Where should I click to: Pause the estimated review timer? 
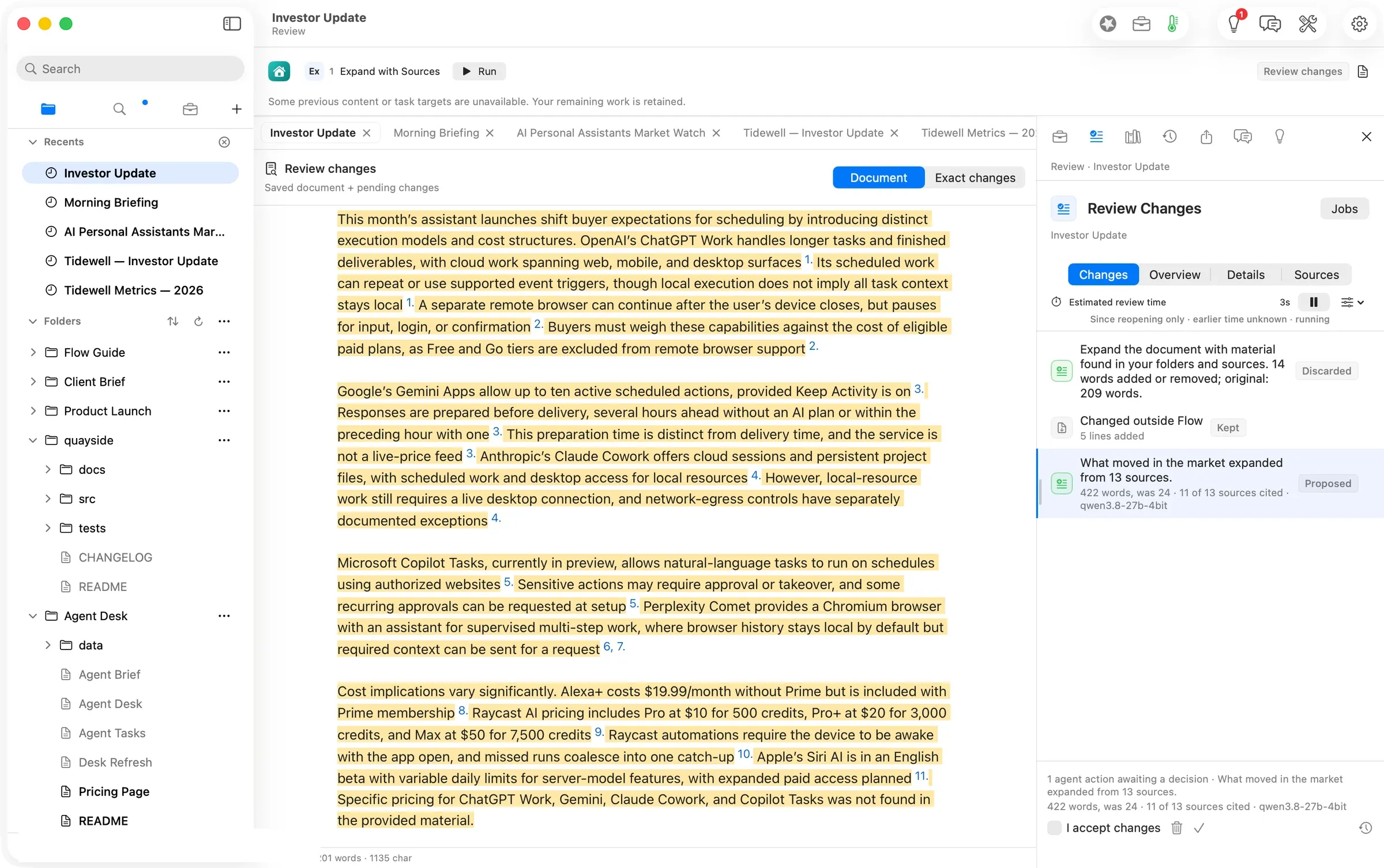coord(1314,302)
